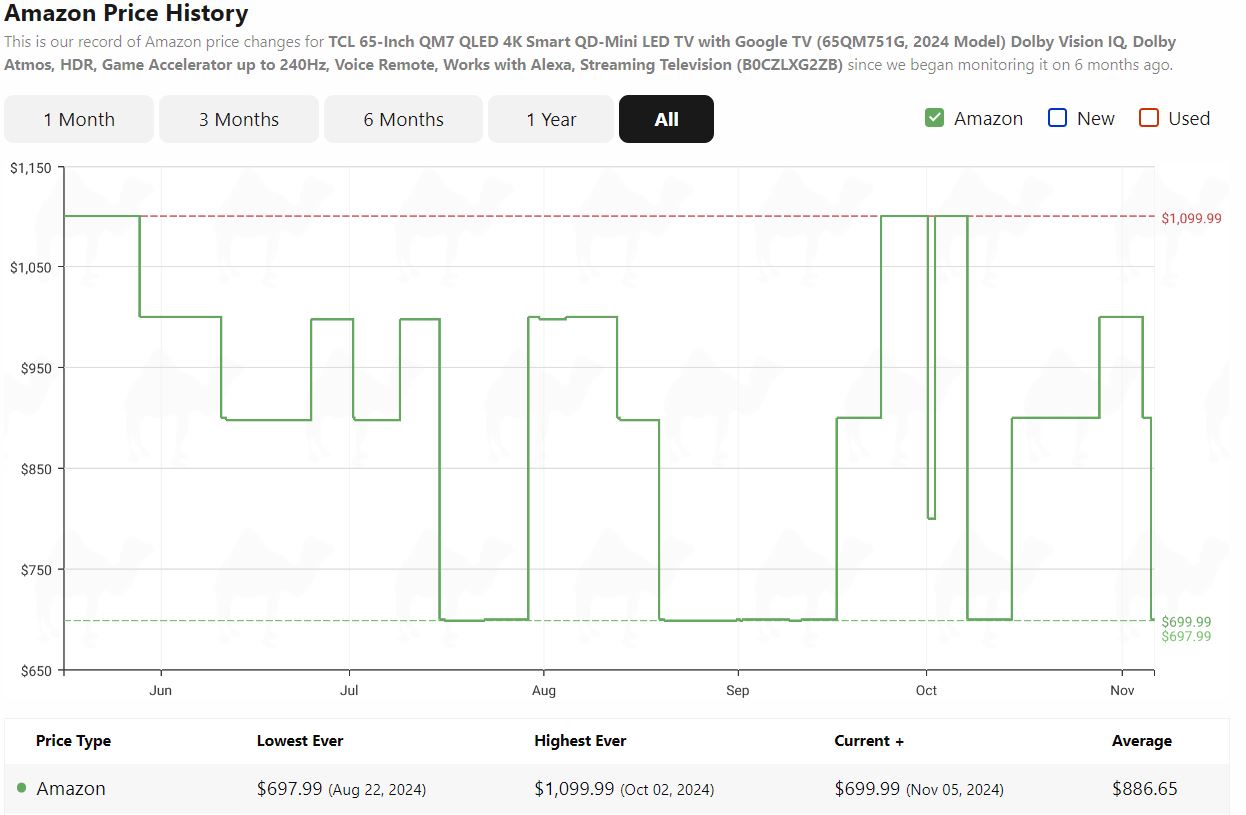The height and width of the screenshot is (815, 1246).
Task: Switch to the 6 Months range
Action: [x=403, y=119]
